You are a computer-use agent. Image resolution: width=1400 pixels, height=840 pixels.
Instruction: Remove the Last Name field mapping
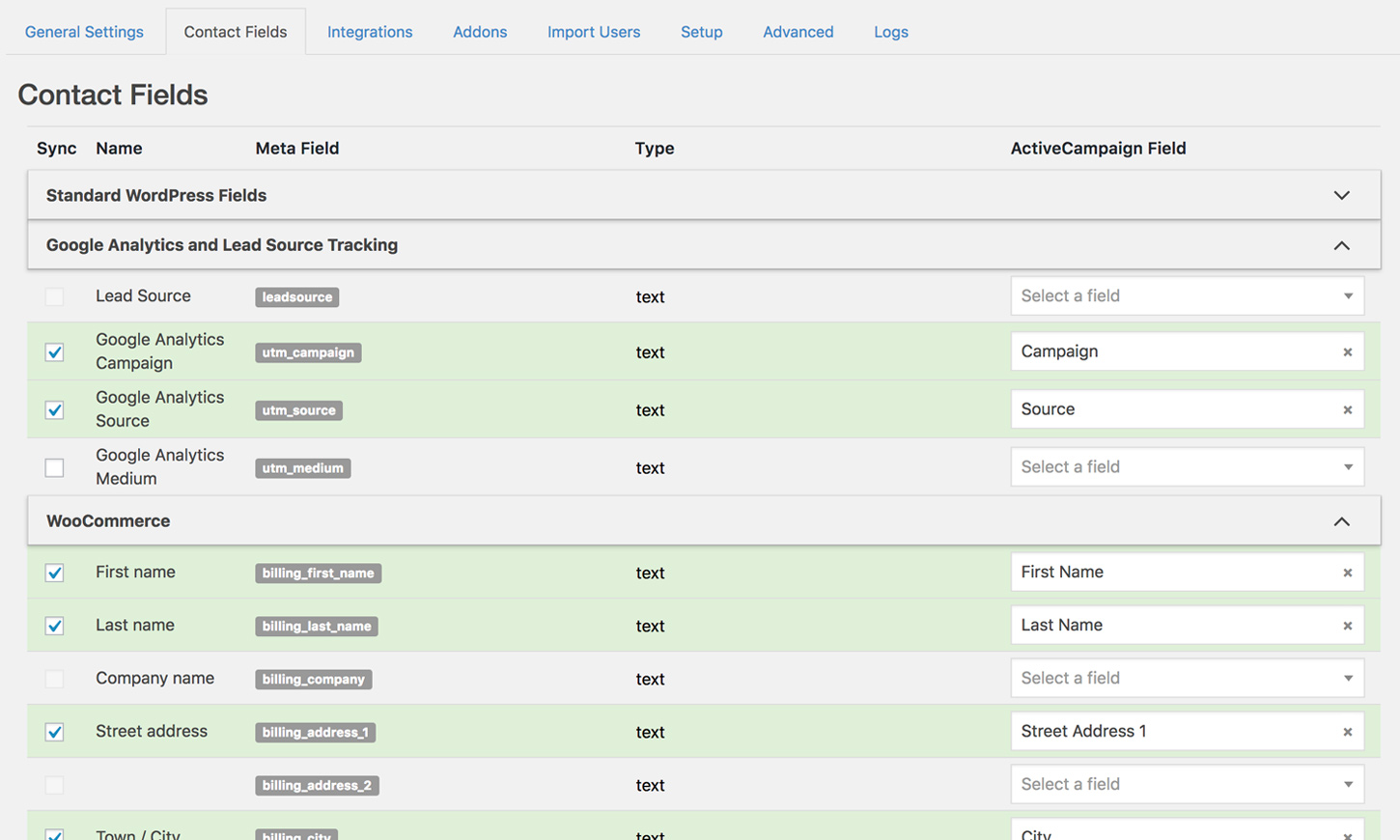click(1347, 627)
